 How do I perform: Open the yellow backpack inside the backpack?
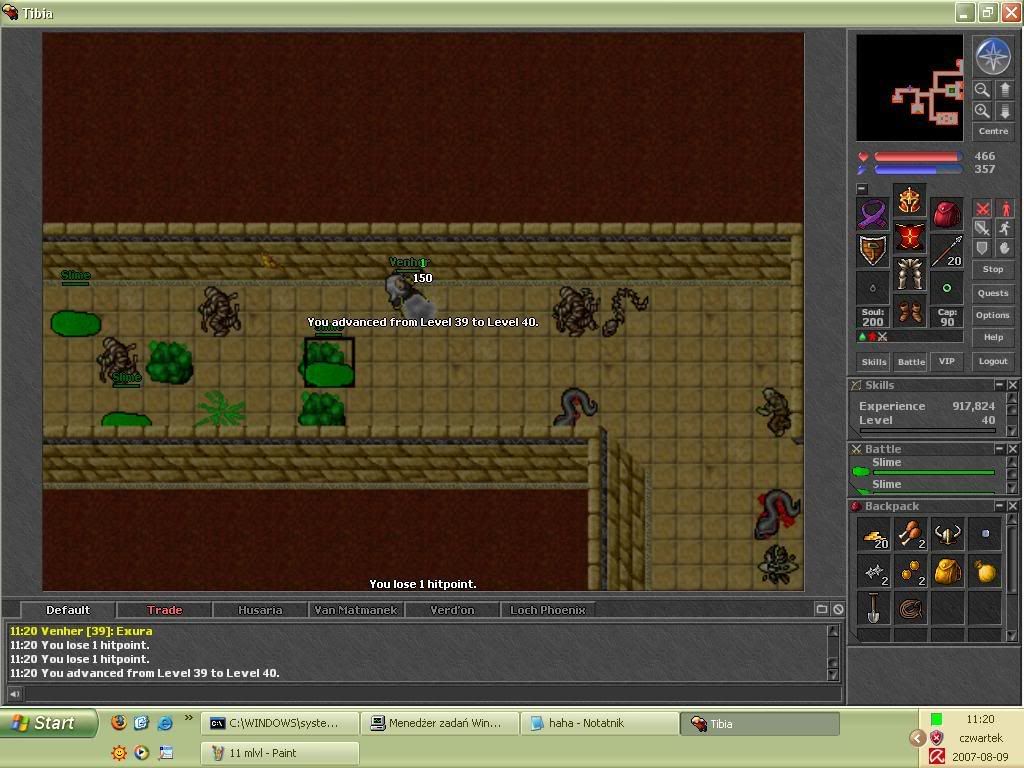(x=948, y=572)
